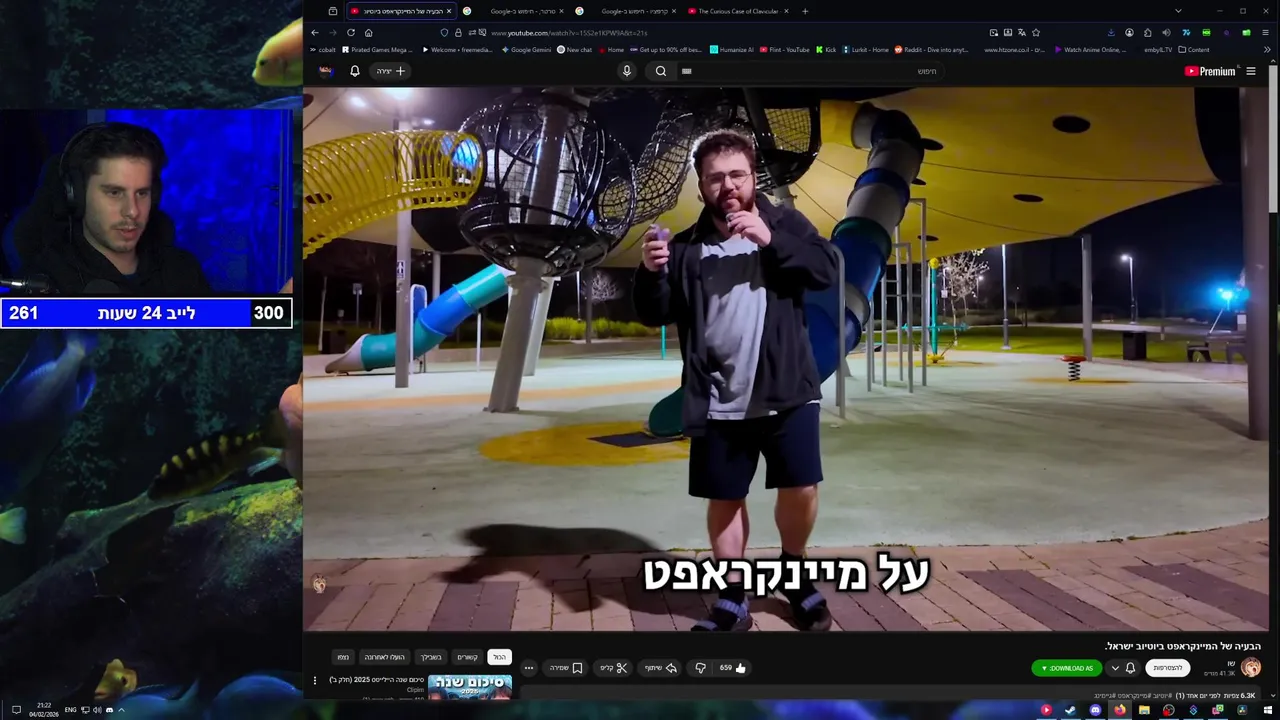Click the browser home icon

tap(368, 32)
